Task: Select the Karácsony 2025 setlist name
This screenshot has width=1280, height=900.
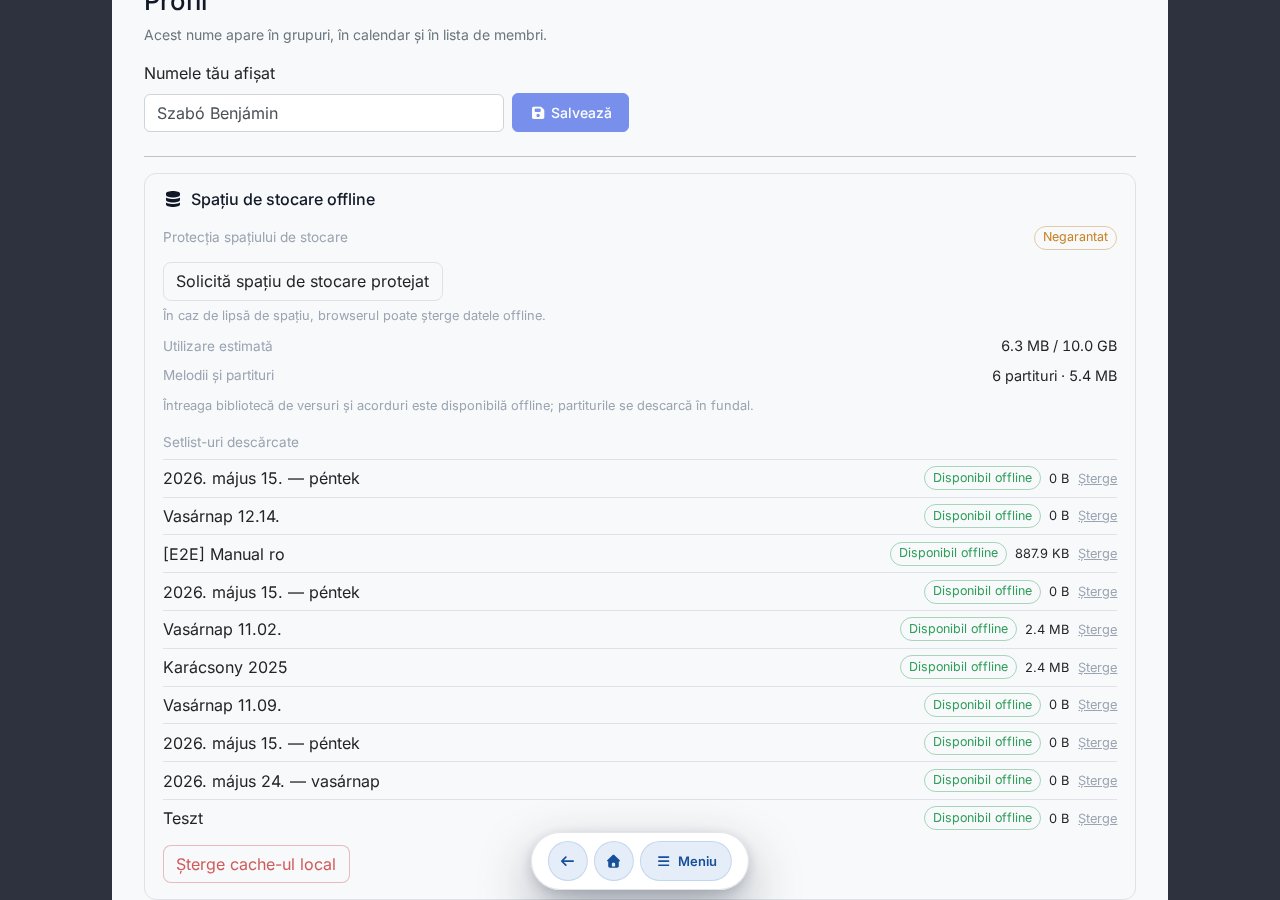Action: click(x=225, y=667)
